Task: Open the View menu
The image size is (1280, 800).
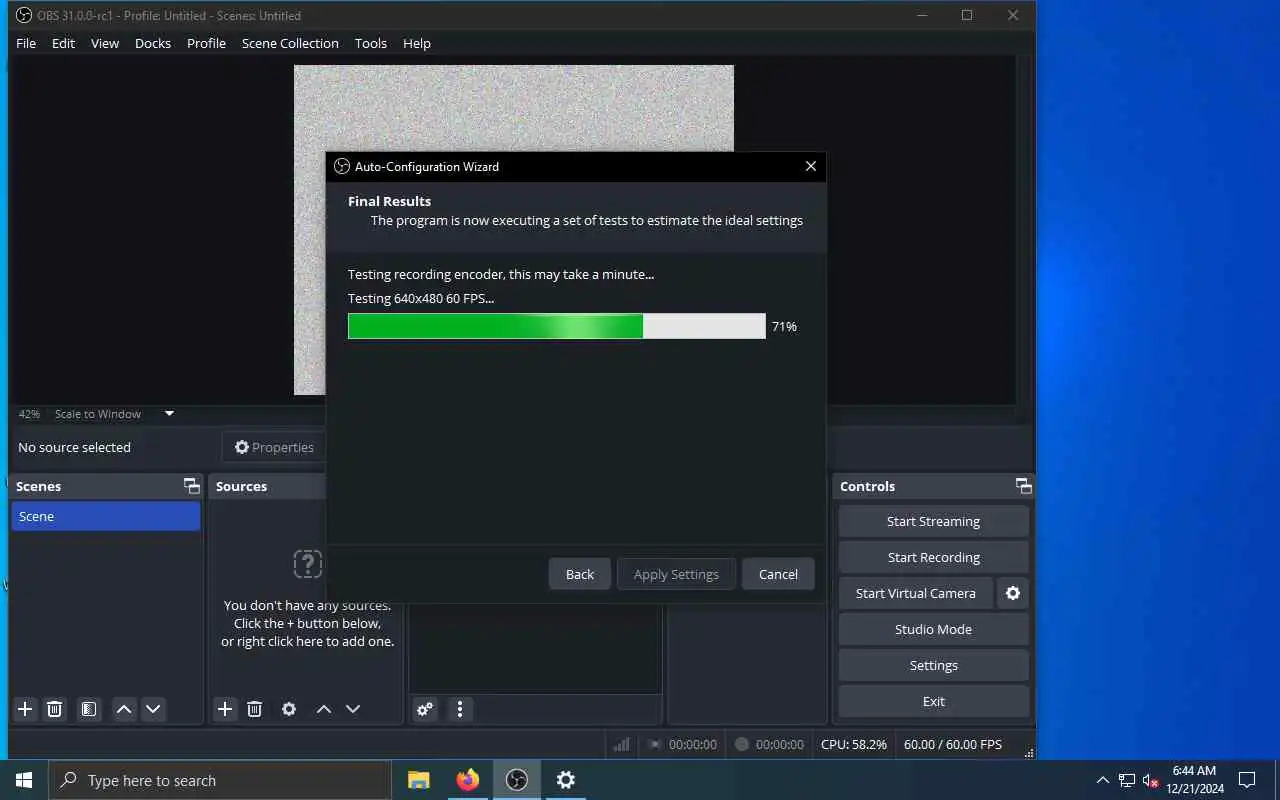Action: click(x=105, y=43)
